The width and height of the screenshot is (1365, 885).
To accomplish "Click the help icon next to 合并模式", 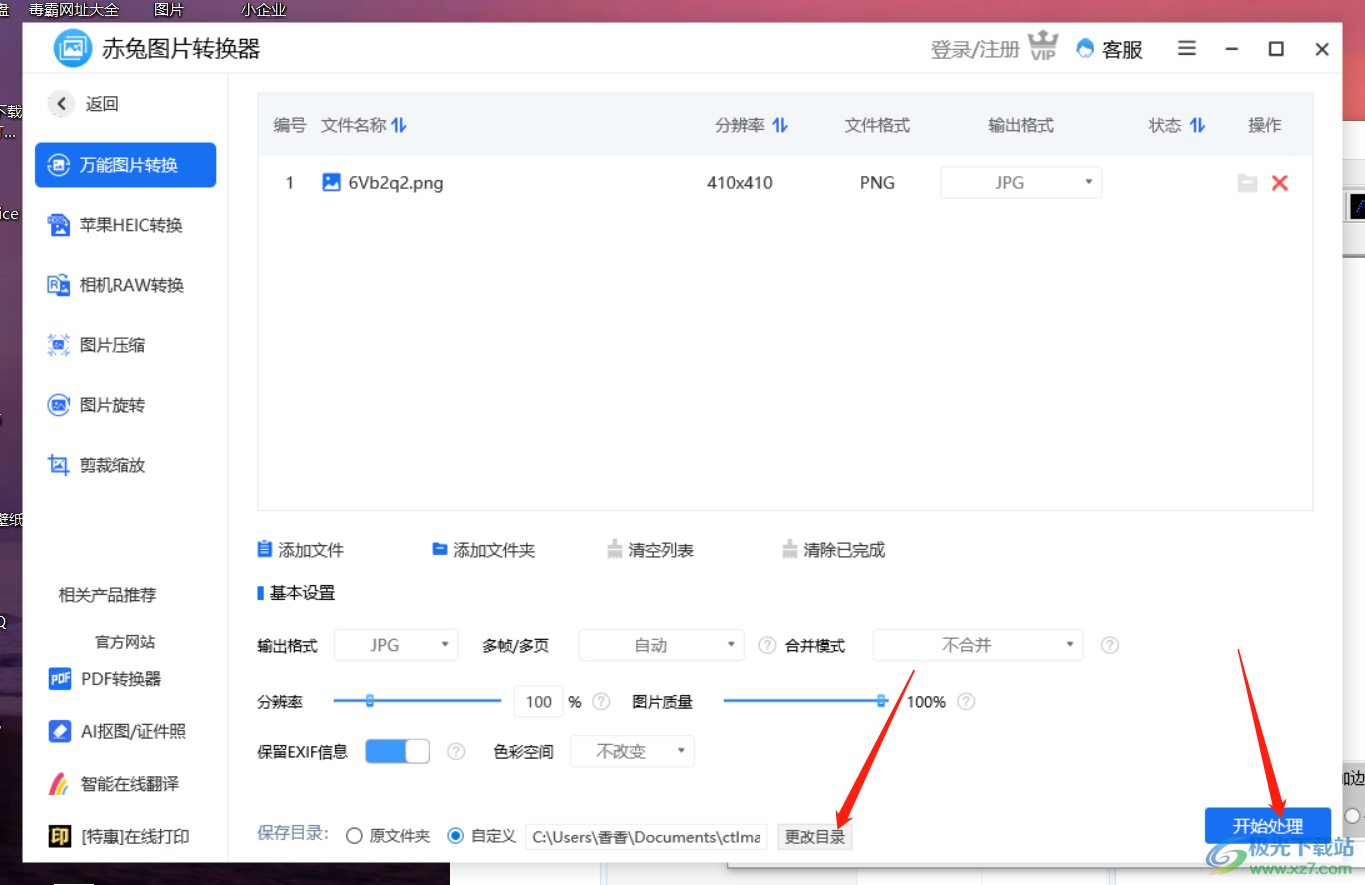I will pyautogui.click(x=1109, y=645).
